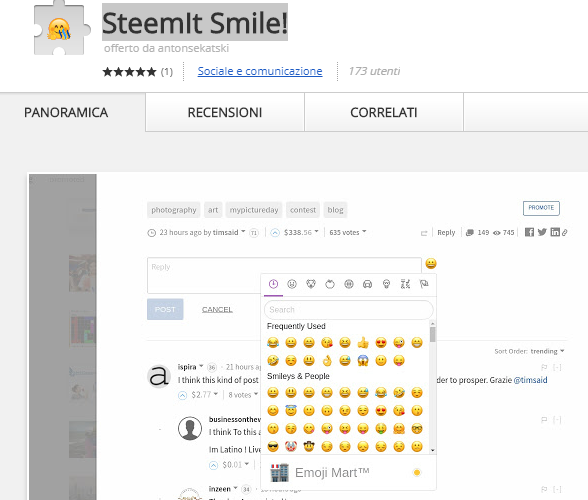Viewport: 588px width, 500px height.
Task: Open the CORRELATI tab
Action: [x=384, y=113]
